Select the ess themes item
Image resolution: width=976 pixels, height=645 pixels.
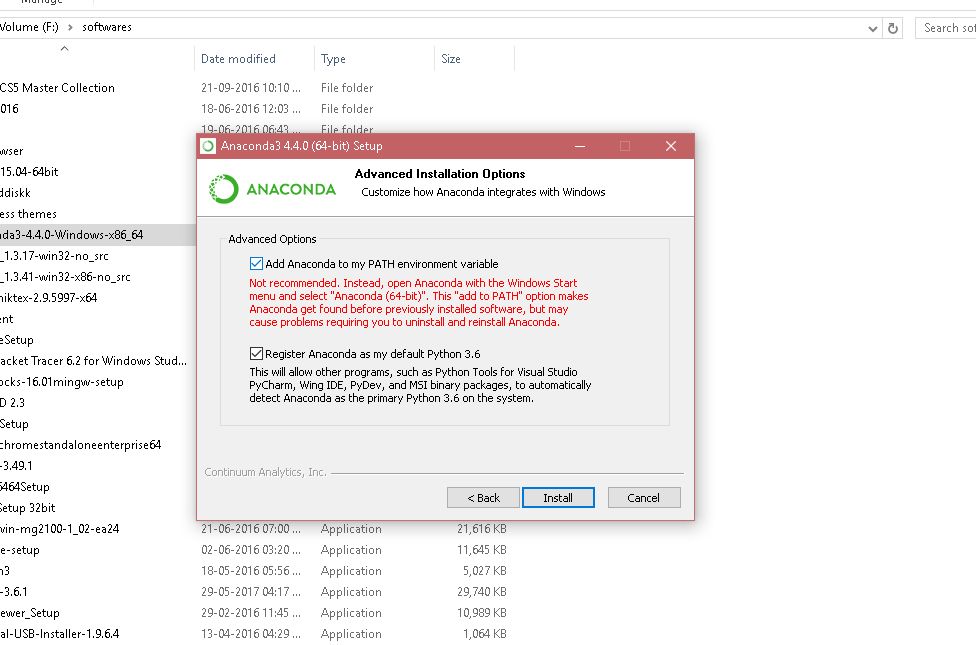(x=29, y=214)
